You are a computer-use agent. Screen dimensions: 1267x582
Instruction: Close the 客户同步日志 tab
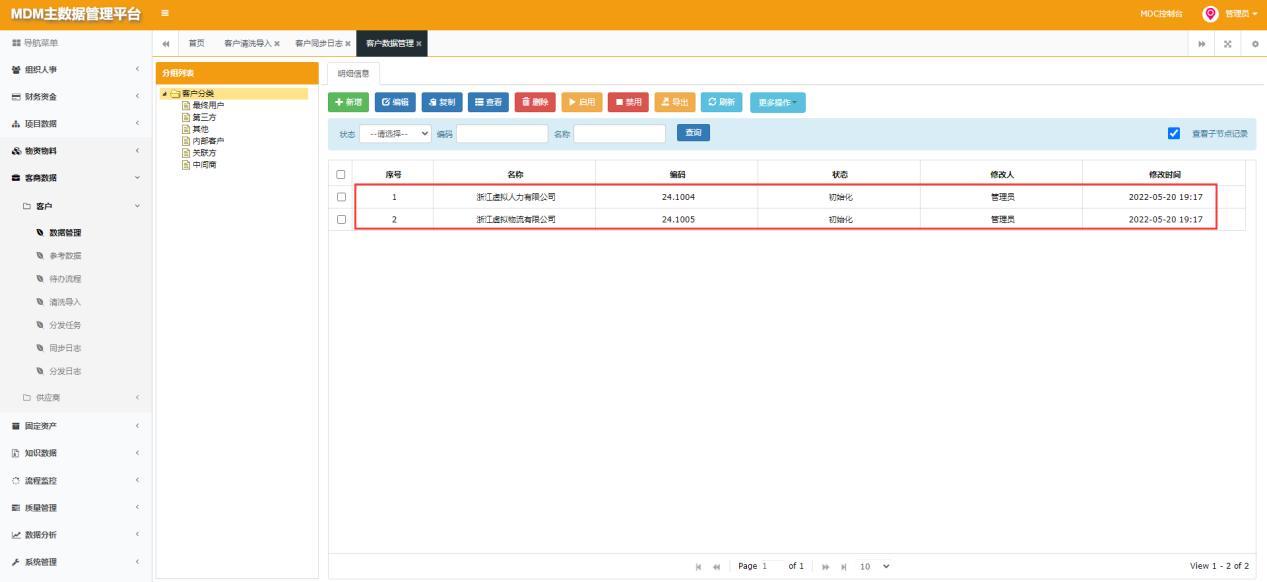click(347, 44)
